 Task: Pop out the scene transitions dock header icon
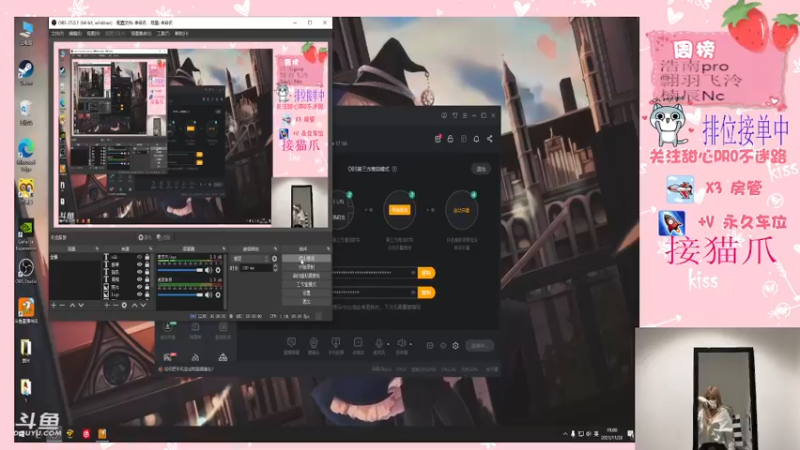pyautogui.click(x=276, y=248)
